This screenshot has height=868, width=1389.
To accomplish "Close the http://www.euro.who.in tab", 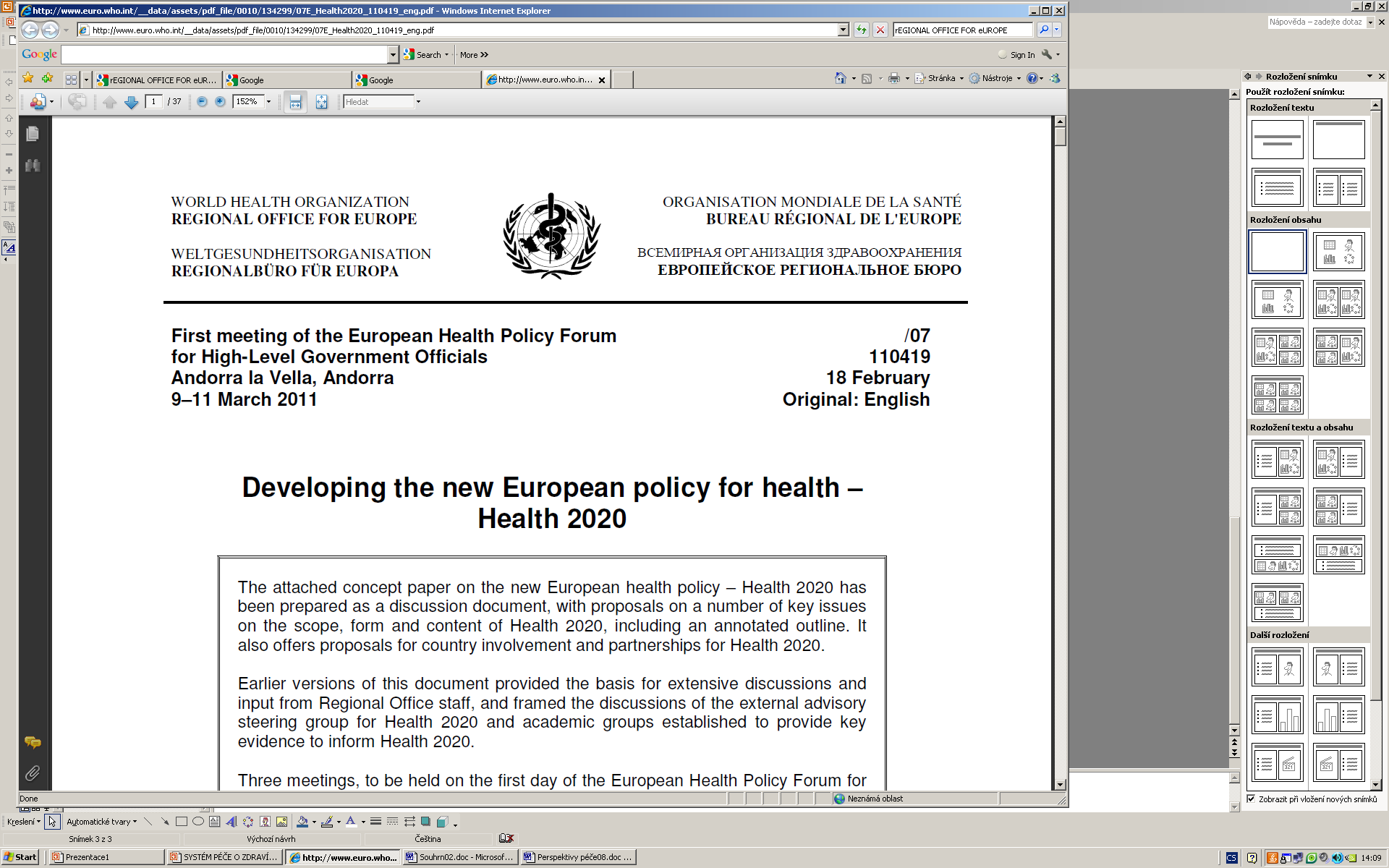I will tap(602, 80).
